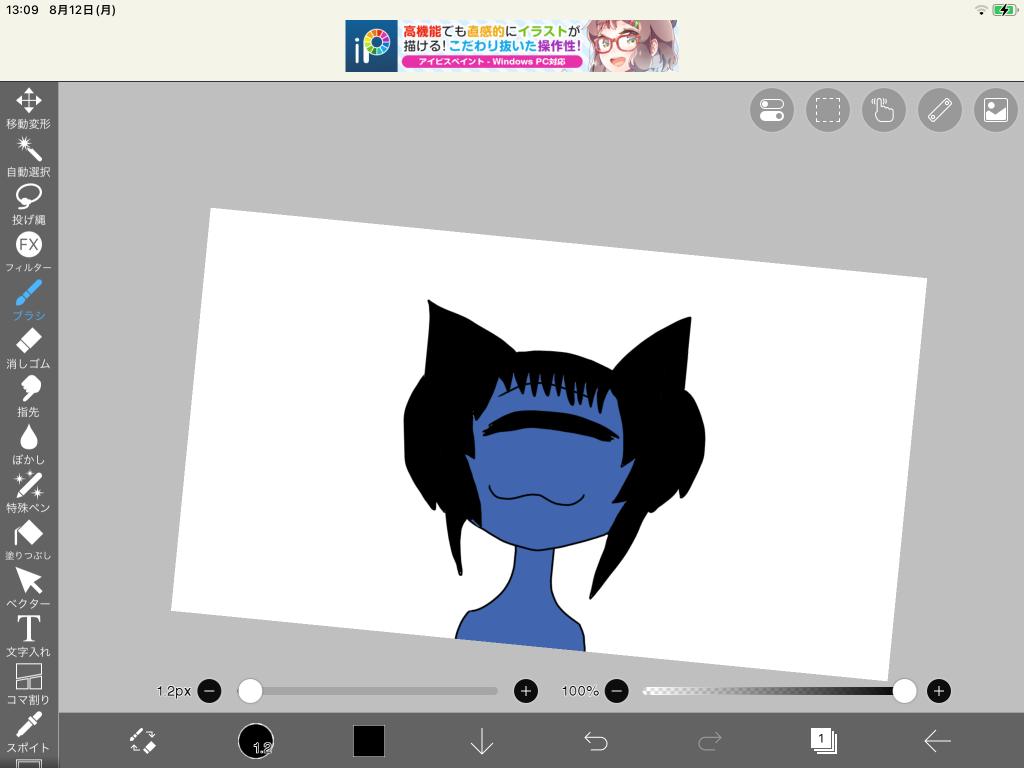1024x768 pixels.
Task: Select the Eraser tool (消しゴム)
Action: 28,348
